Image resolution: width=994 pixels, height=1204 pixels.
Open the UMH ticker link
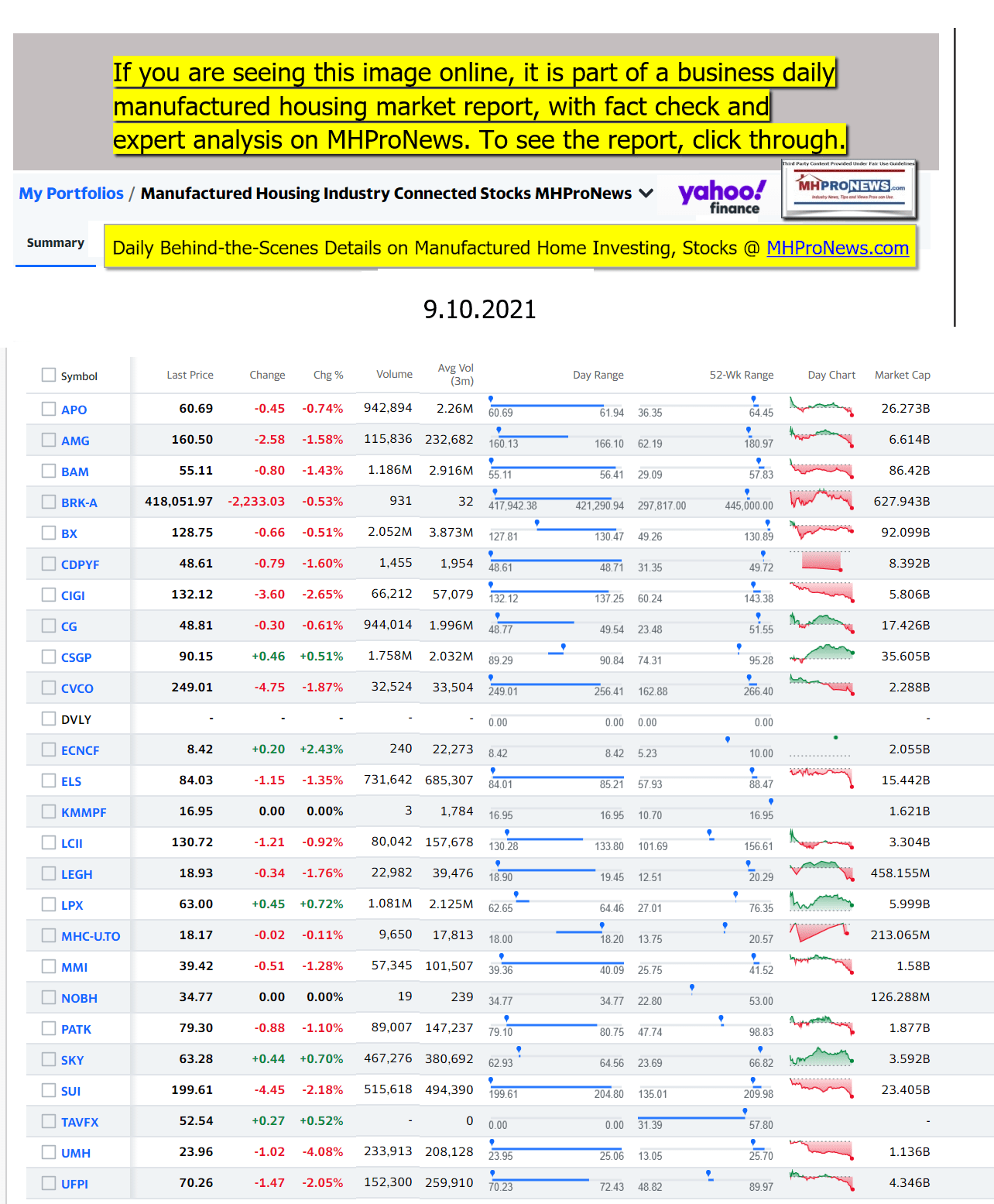(x=76, y=1153)
